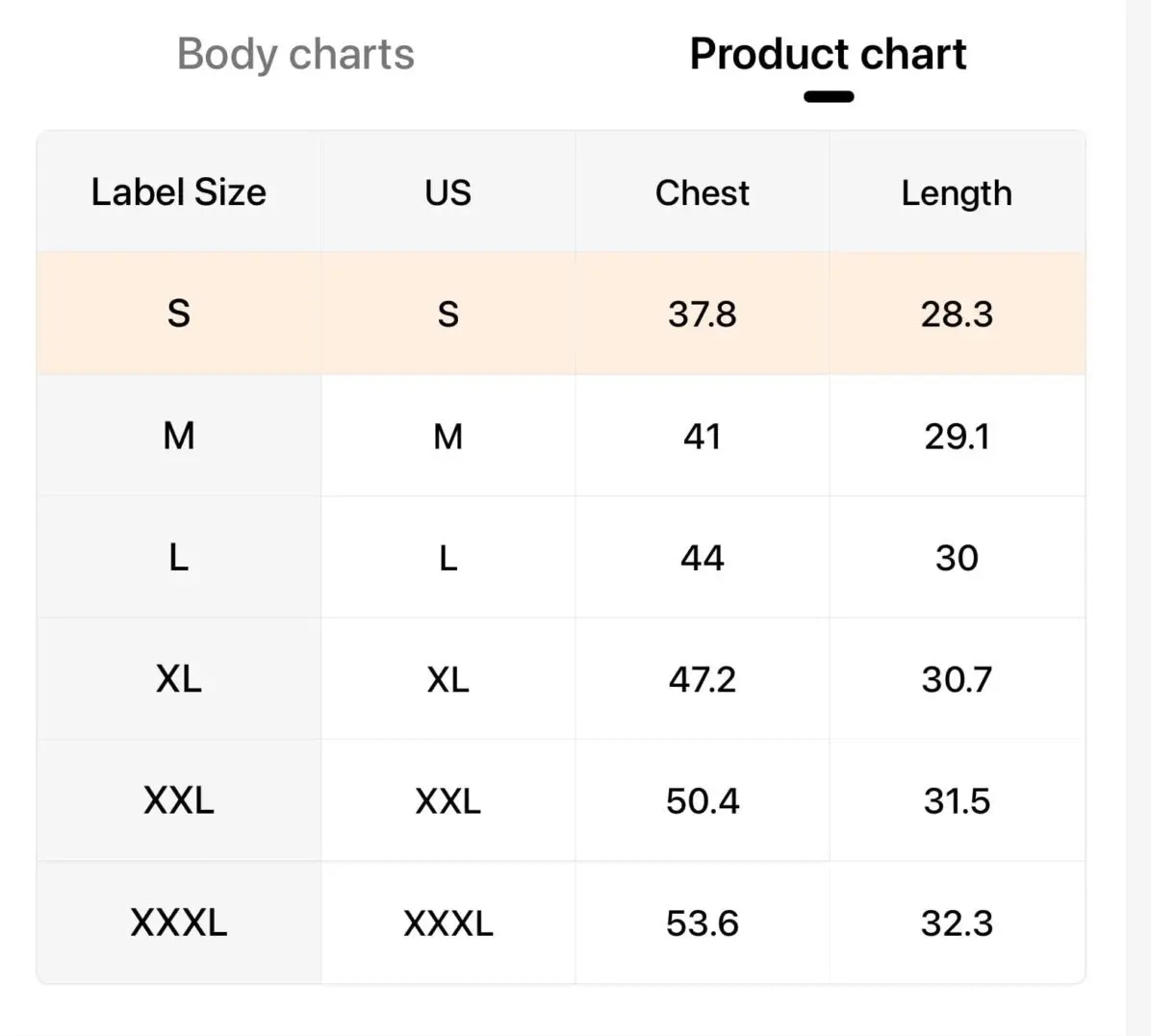
Task: Click the 53.6 chest measurement
Action: [703, 923]
